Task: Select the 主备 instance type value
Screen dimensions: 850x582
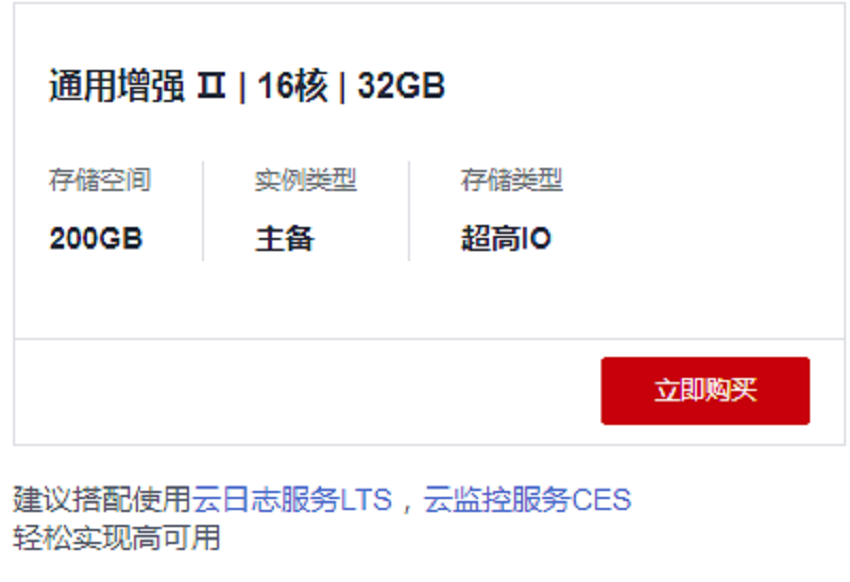Action: [x=285, y=238]
